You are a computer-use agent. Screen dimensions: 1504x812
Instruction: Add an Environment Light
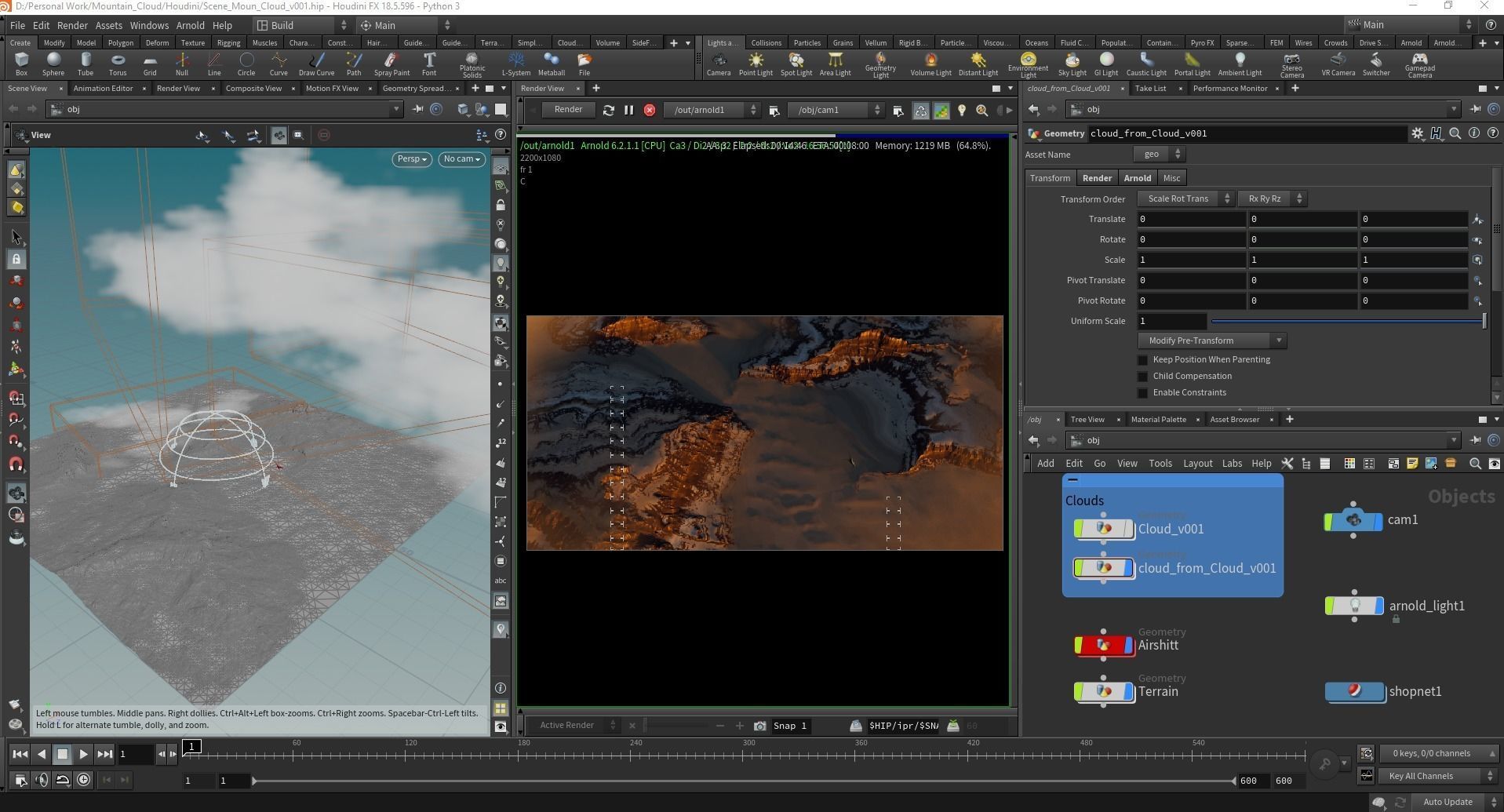1028,64
